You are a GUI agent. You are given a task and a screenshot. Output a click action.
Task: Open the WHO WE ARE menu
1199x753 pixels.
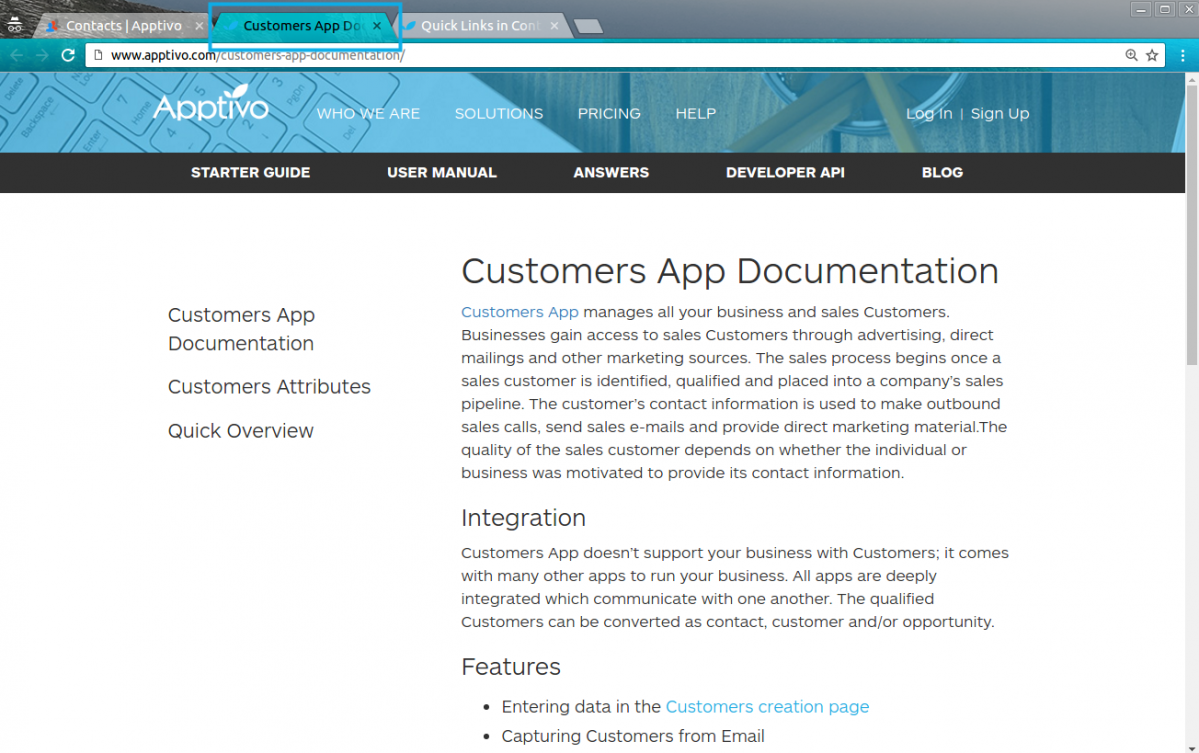coord(369,113)
